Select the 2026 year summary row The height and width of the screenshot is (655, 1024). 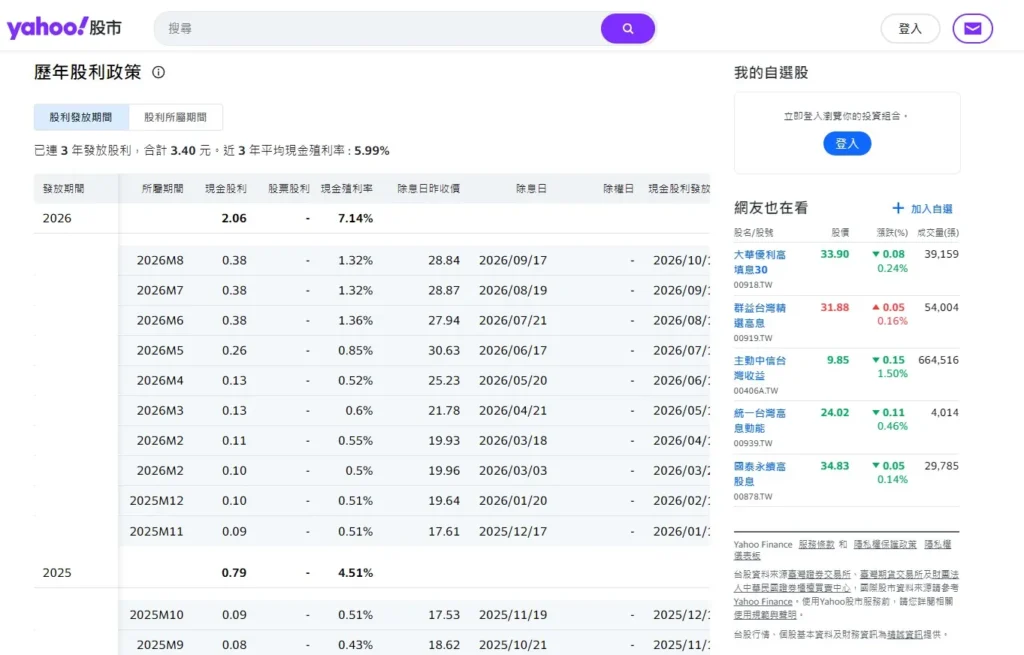pyautogui.click(x=372, y=218)
